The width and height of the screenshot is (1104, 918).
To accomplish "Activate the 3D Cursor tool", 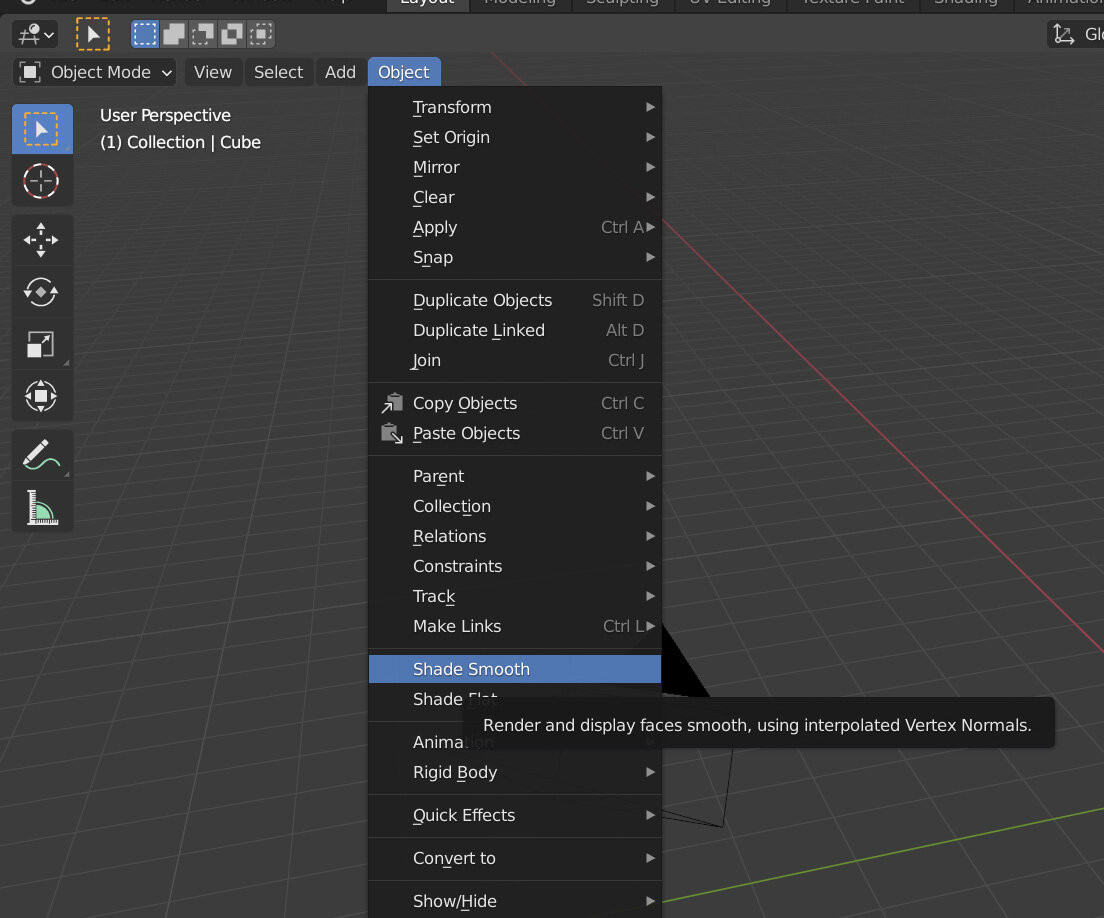I will point(42,181).
